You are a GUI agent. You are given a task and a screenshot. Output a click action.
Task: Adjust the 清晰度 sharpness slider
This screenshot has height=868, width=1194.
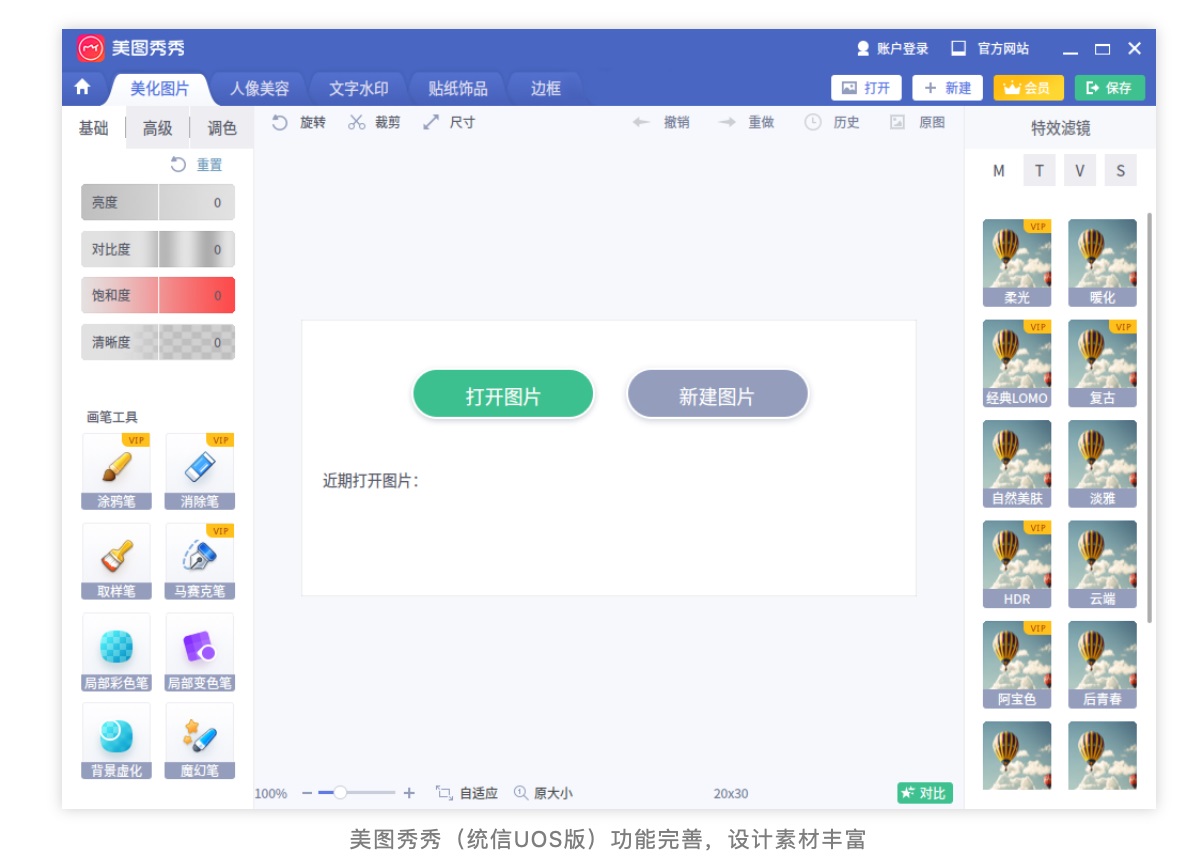[x=158, y=342]
